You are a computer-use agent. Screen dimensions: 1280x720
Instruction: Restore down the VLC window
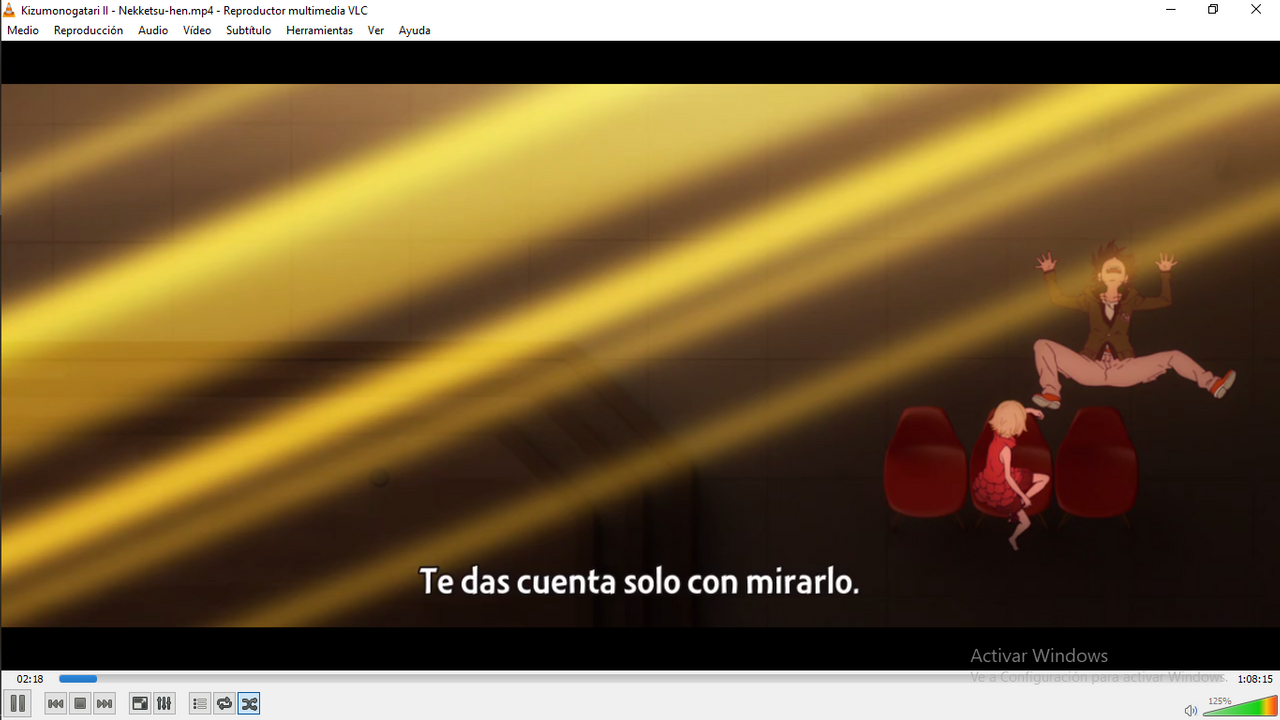pyautogui.click(x=1213, y=10)
